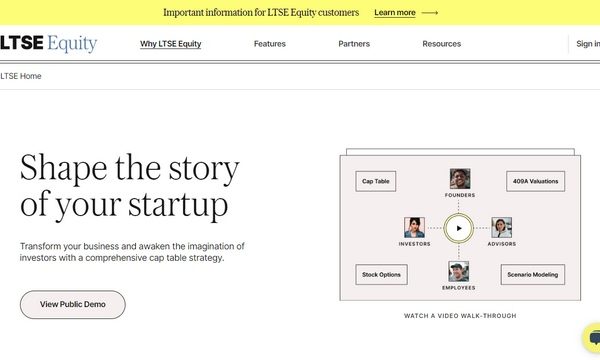Expand the Resources navigation item
The height and width of the screenshot is (360, 600).
(442, 44)
